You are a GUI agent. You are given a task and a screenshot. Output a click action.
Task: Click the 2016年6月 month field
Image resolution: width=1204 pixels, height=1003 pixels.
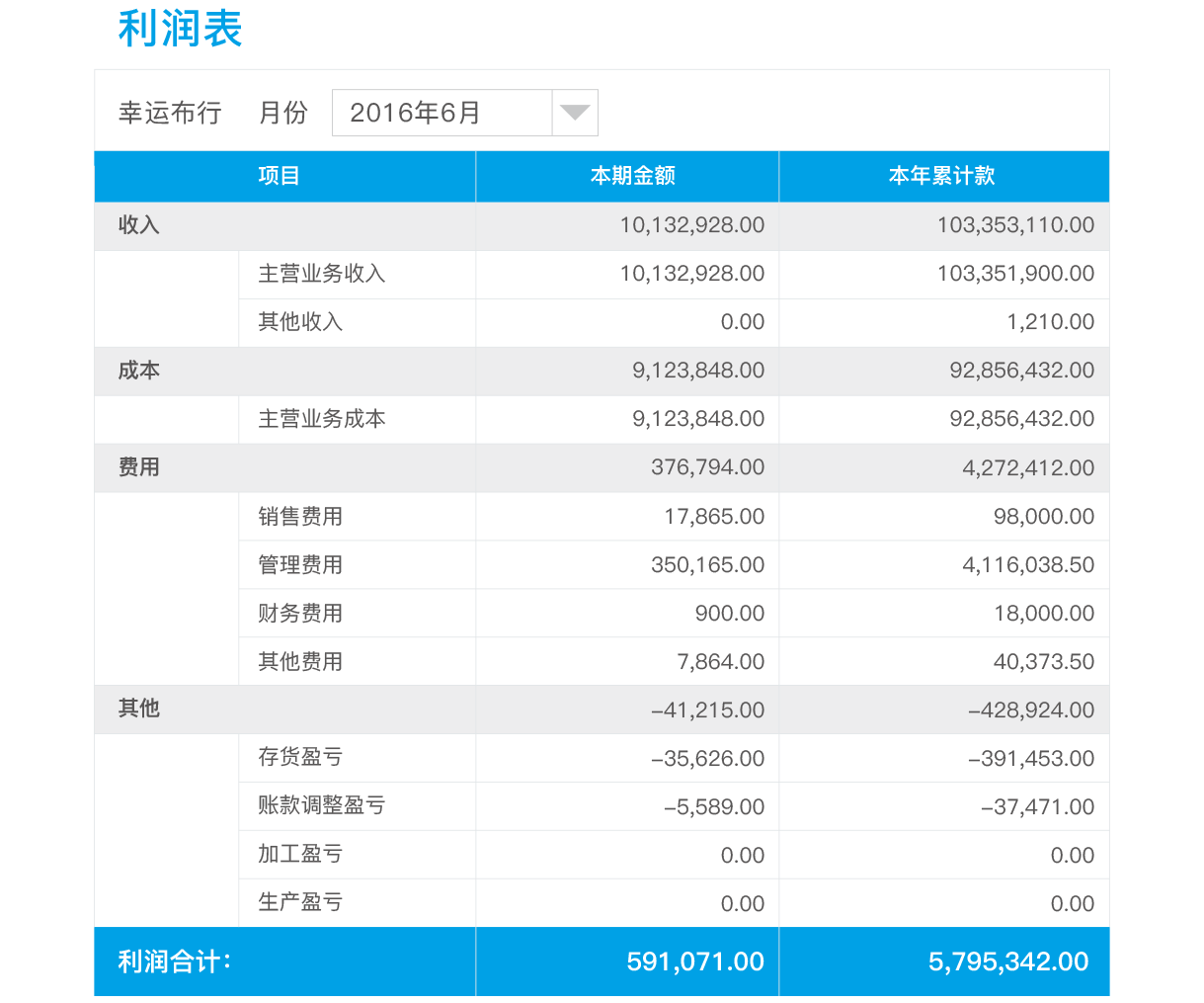point(441,113)
